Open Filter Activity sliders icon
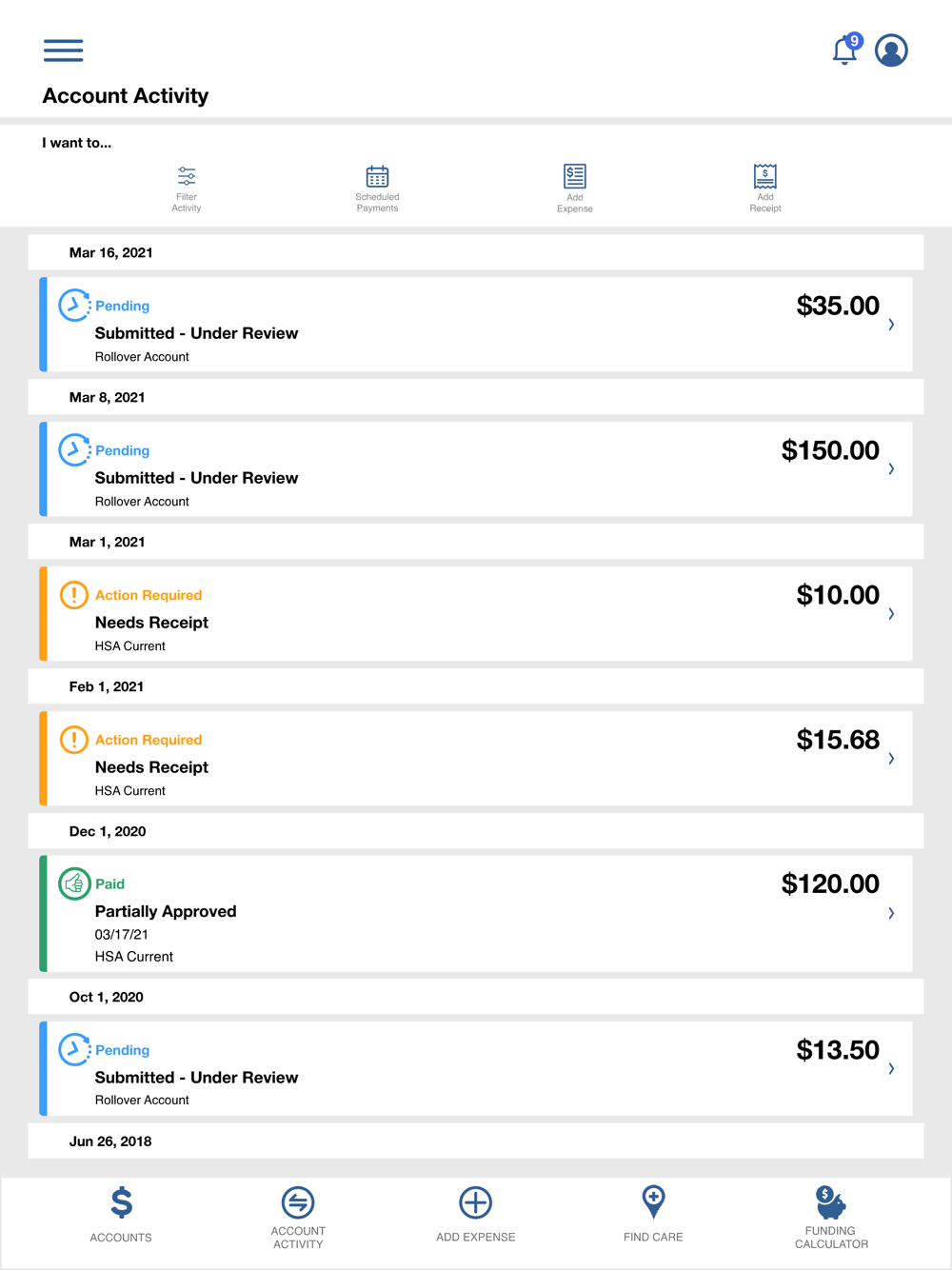 coord(187,176)
